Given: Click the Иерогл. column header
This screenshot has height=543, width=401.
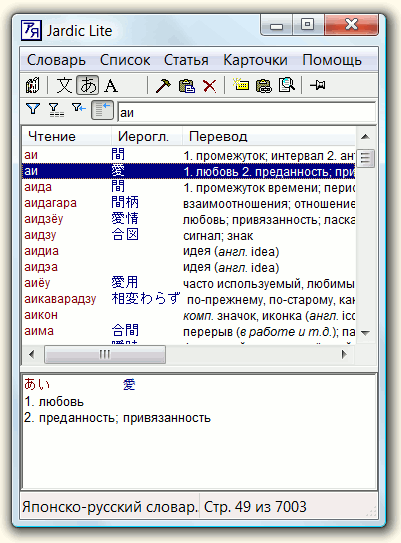Looking at the screenshot, I should [x=147, y=136].
